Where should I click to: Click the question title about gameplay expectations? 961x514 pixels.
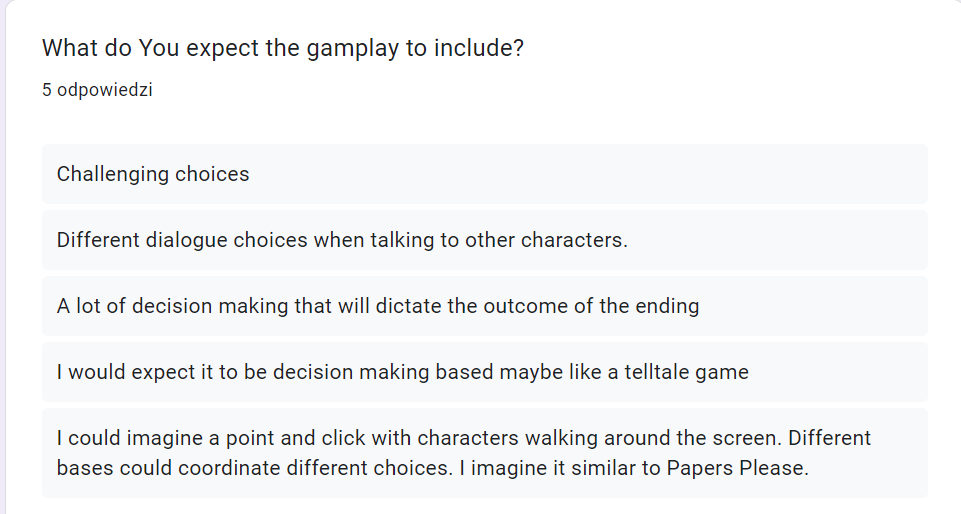283,48
